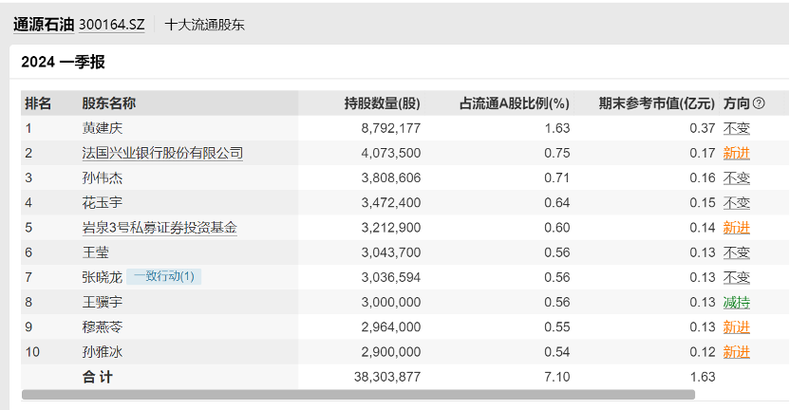Click market value 0.17 for 法国兴业银行
790x410 pixels.
[702, 153]
